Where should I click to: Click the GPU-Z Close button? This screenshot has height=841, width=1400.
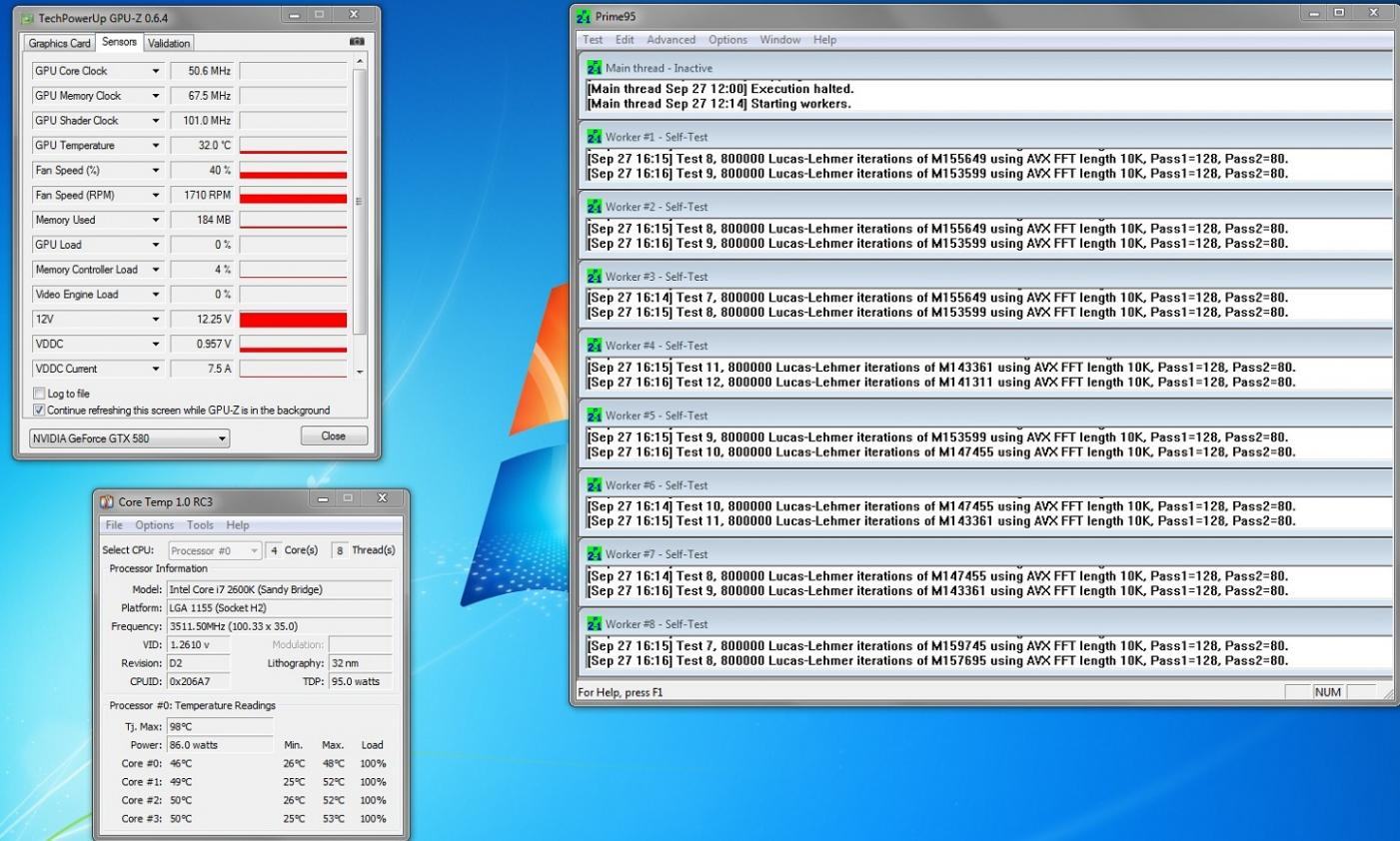pos(334,436)
